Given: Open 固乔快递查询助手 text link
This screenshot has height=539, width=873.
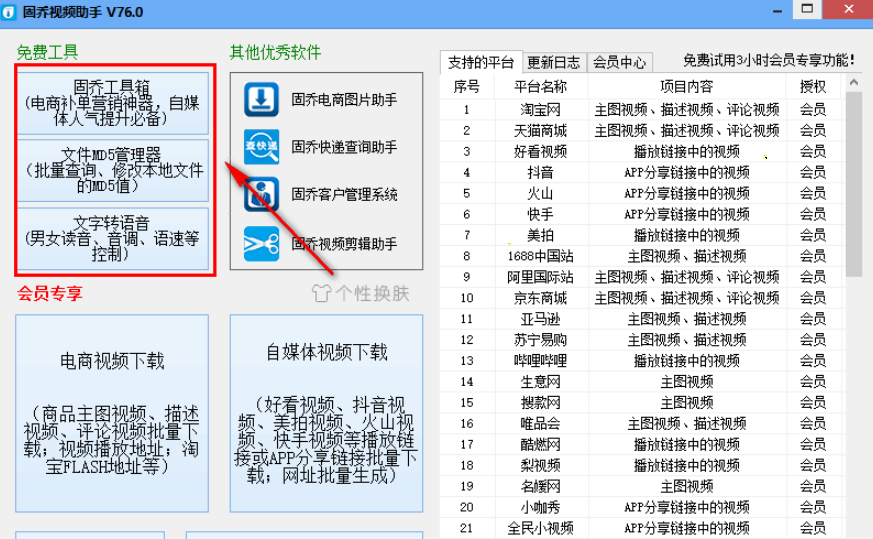Looking at the screenshot, I should [x=344, y=147].
